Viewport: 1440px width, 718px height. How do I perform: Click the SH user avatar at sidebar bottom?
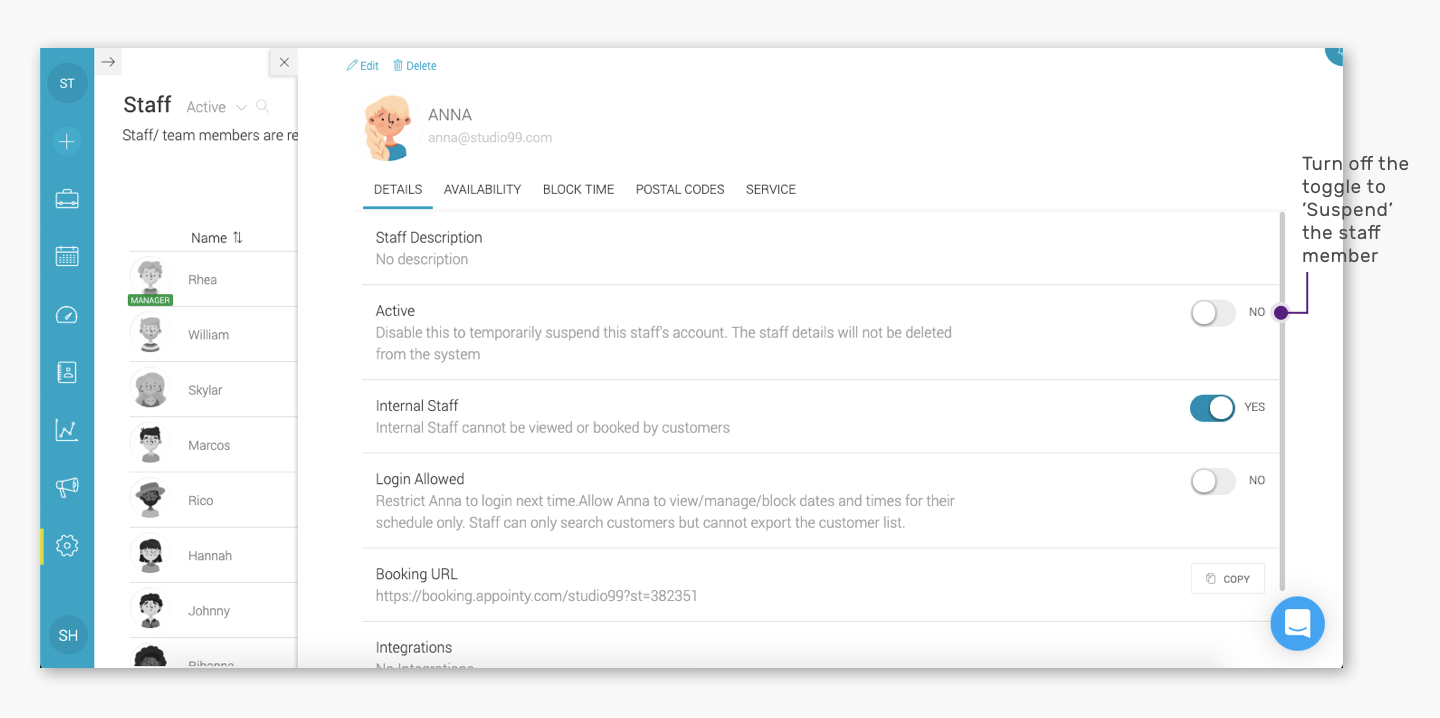[68, 635]
